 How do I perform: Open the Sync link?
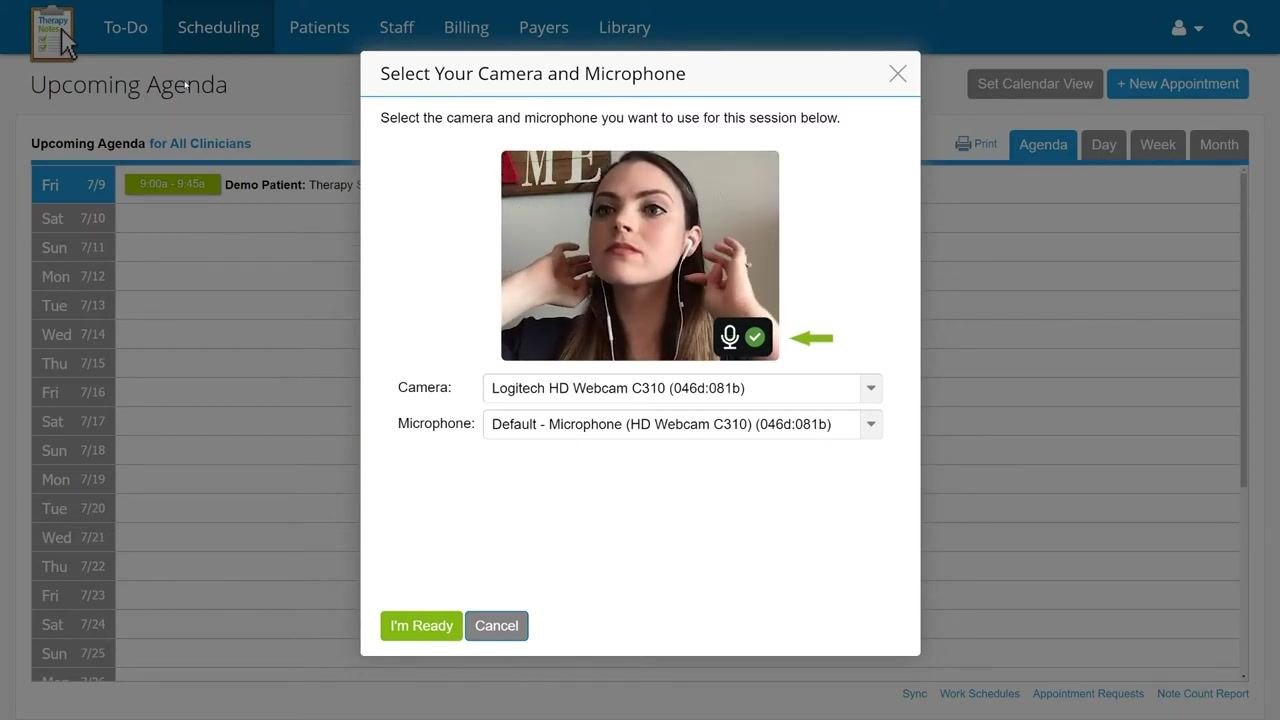coord(914,694)
